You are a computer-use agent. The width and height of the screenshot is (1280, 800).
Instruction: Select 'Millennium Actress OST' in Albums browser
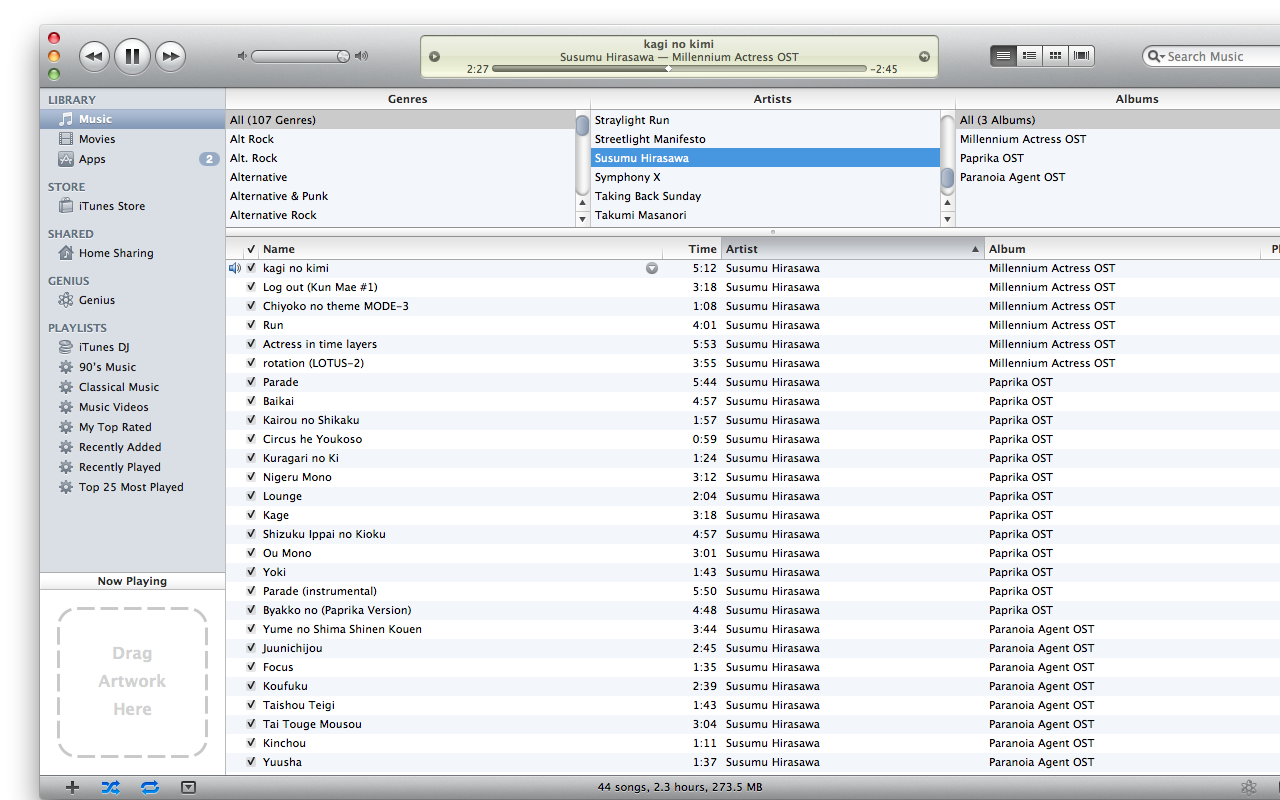tap(1118, 139)
